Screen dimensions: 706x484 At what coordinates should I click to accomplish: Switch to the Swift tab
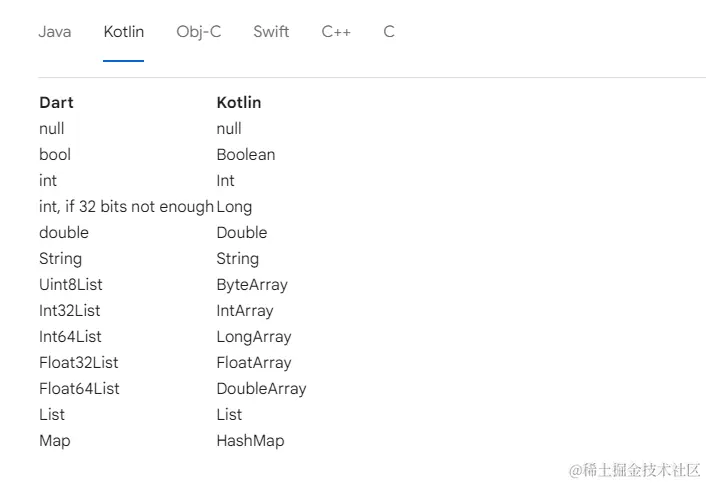[271, 32]
